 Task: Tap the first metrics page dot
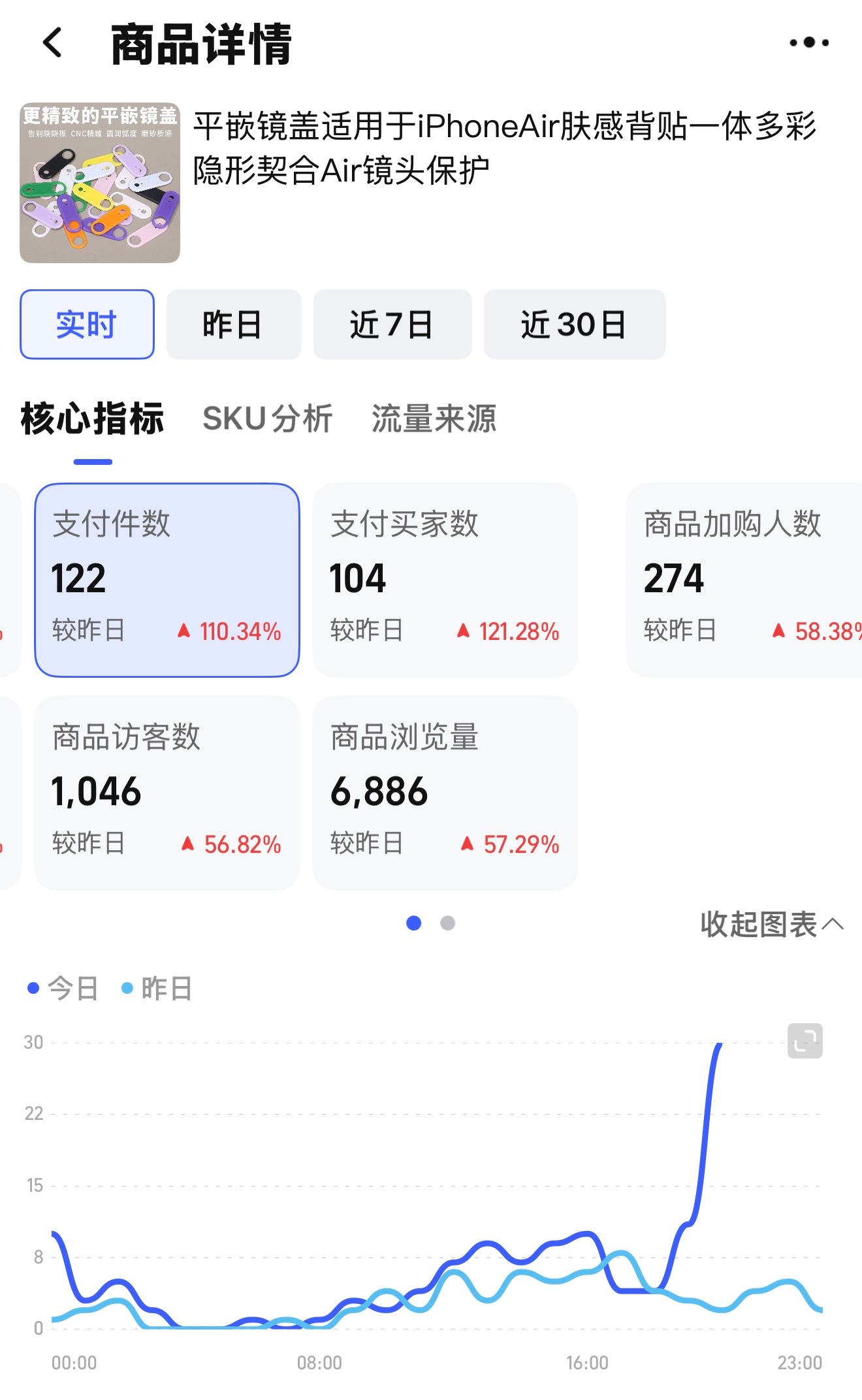[413, 923]
